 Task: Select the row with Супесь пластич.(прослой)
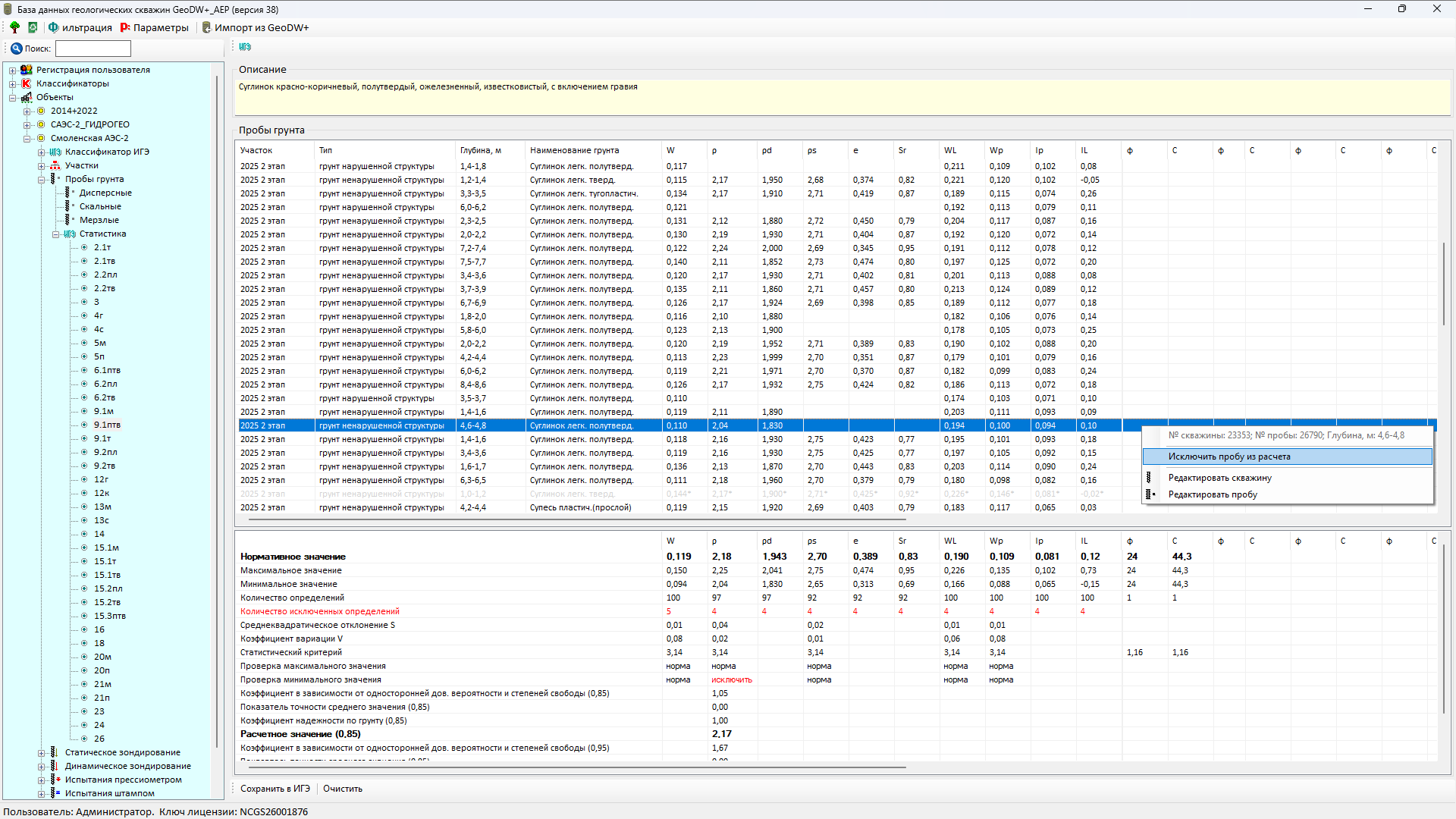tap(837, 507)
